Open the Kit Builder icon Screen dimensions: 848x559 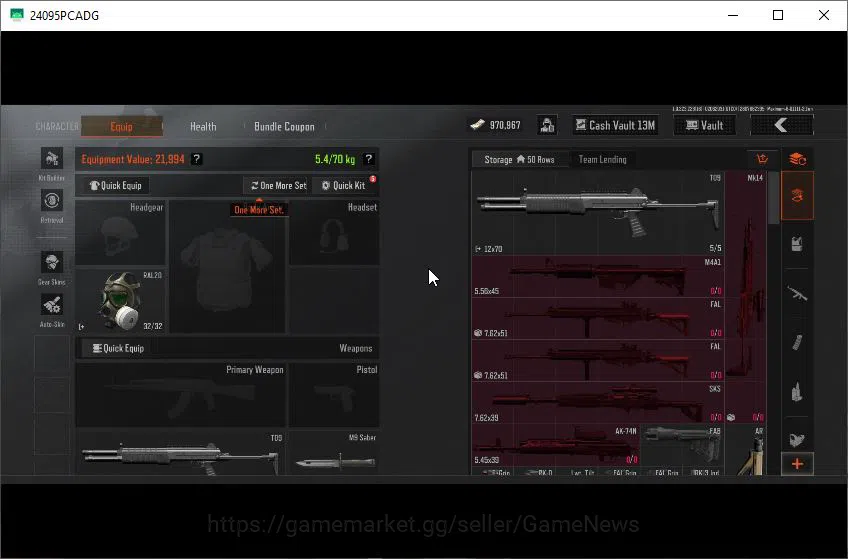[x=52, y=158]
